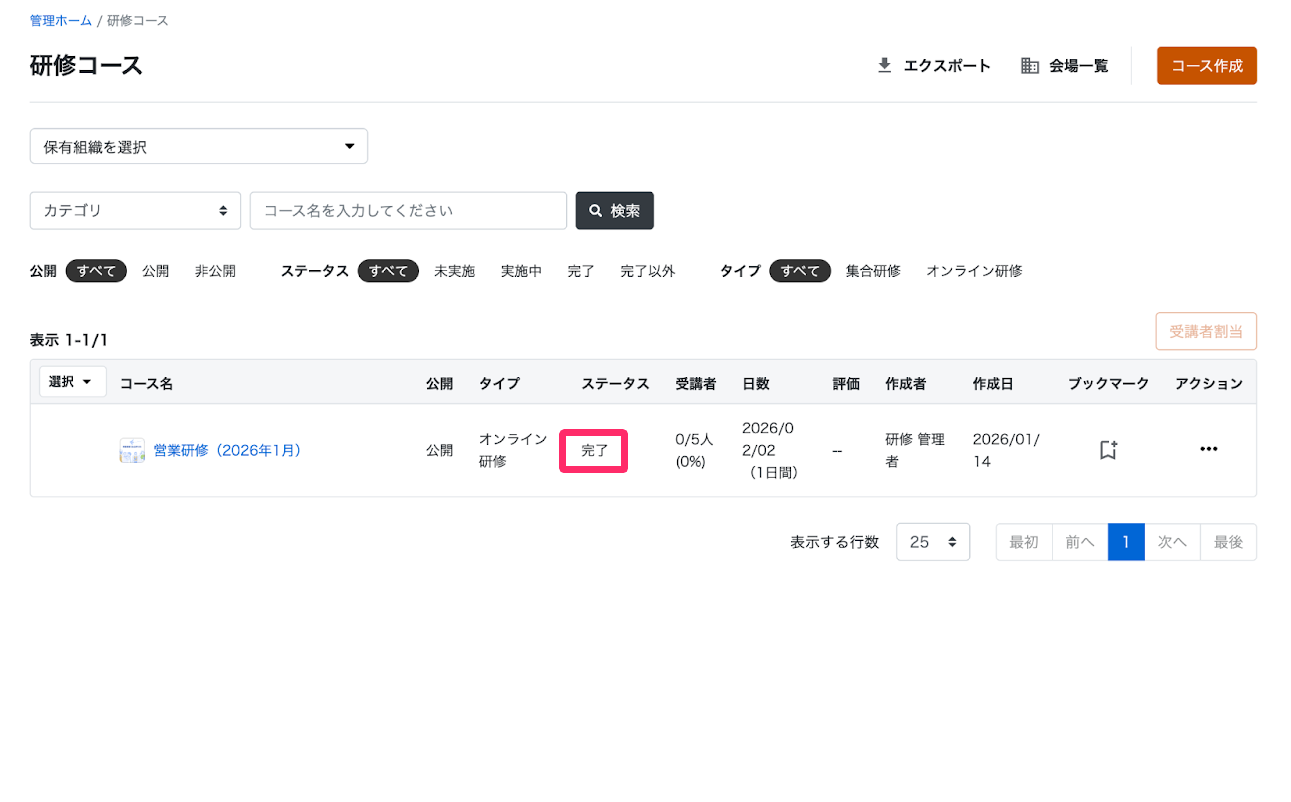Filter status by 実施中

pyautogui.click(x=521, y=271)
